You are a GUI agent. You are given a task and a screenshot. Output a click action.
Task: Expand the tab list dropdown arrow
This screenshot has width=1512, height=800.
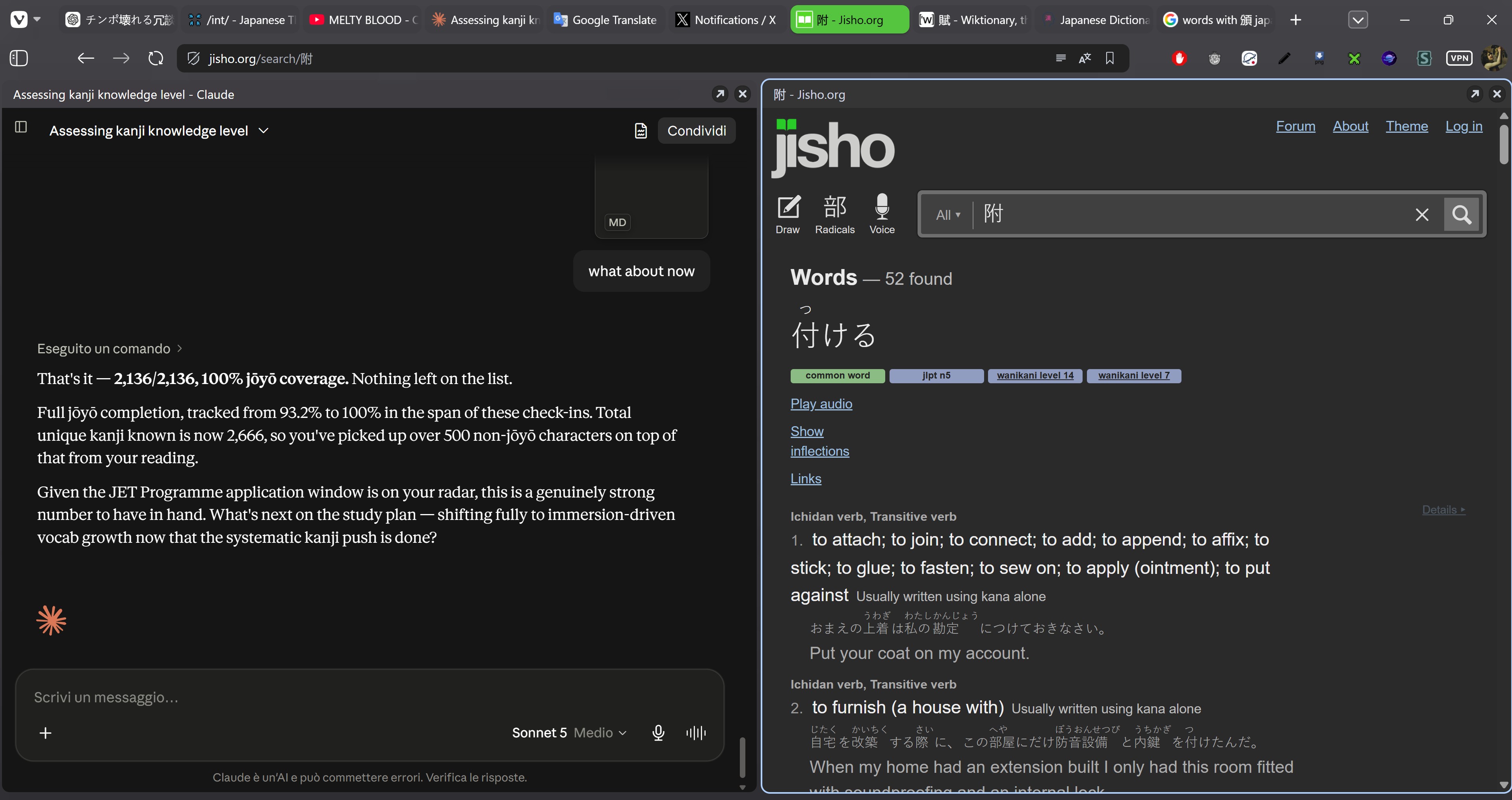point(1358,20)
